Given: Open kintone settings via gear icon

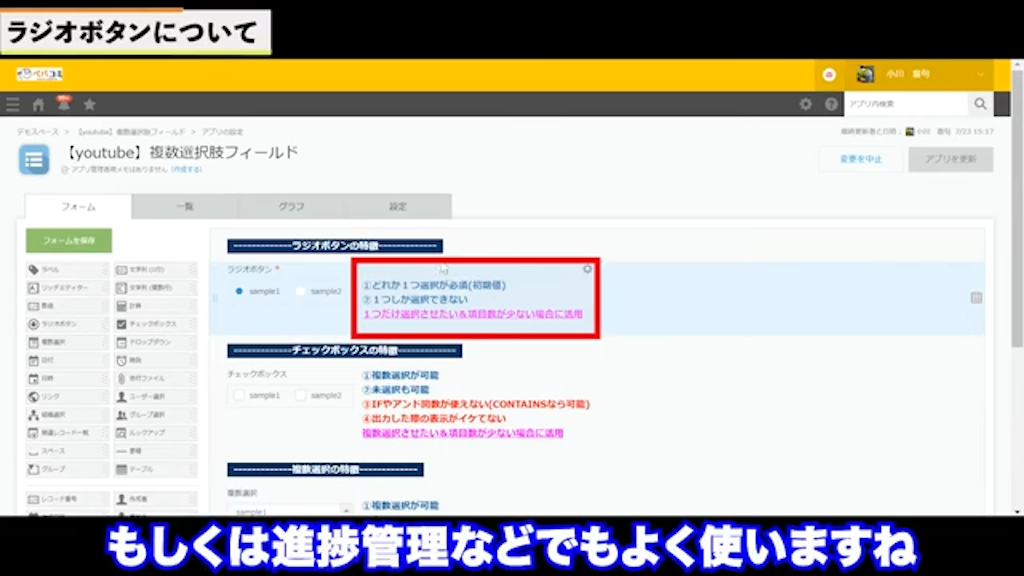Looking at the screenshot, I should pos(806,103).
